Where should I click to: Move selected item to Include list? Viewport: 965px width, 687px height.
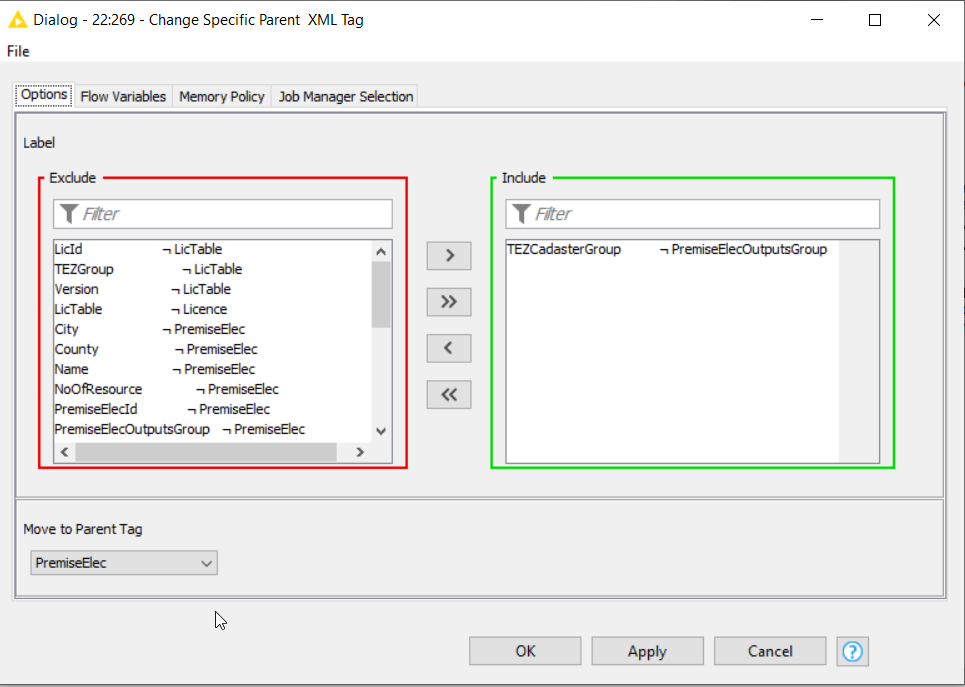tap(448, 255)
